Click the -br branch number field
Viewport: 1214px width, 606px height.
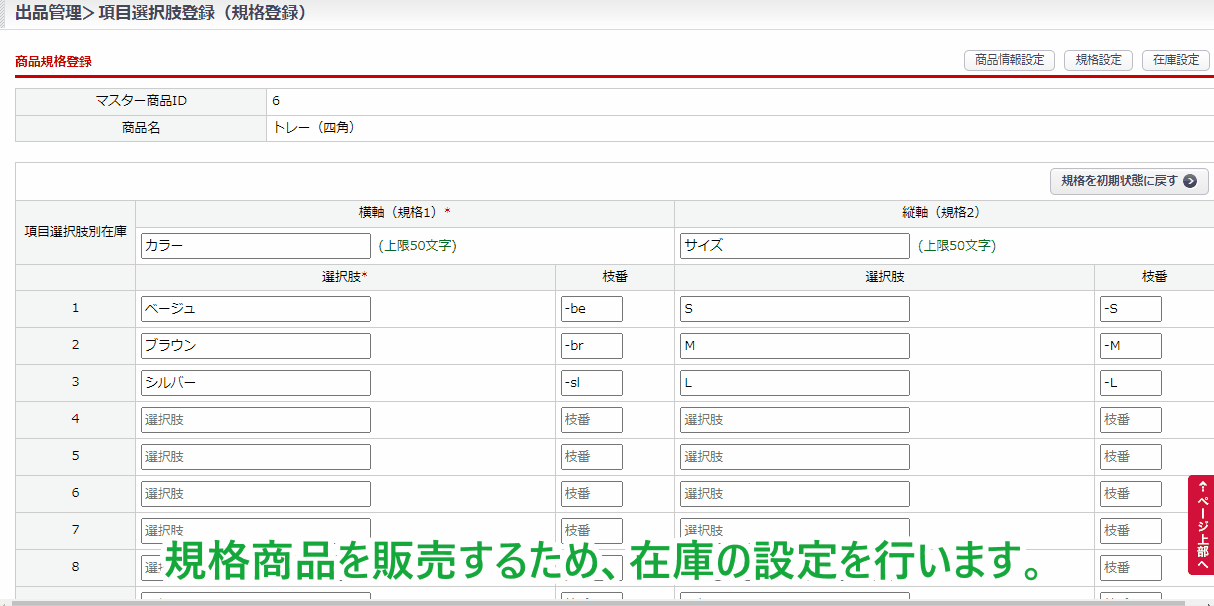(591, 346)
